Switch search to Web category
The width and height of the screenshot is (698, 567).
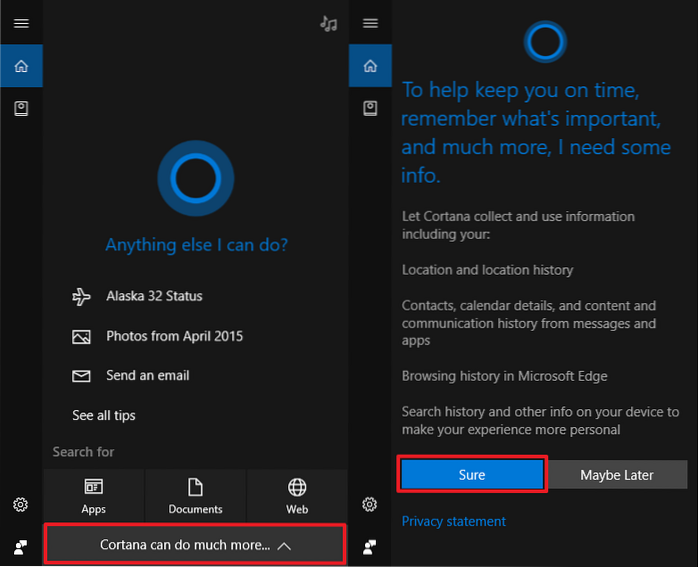point(297,495)
